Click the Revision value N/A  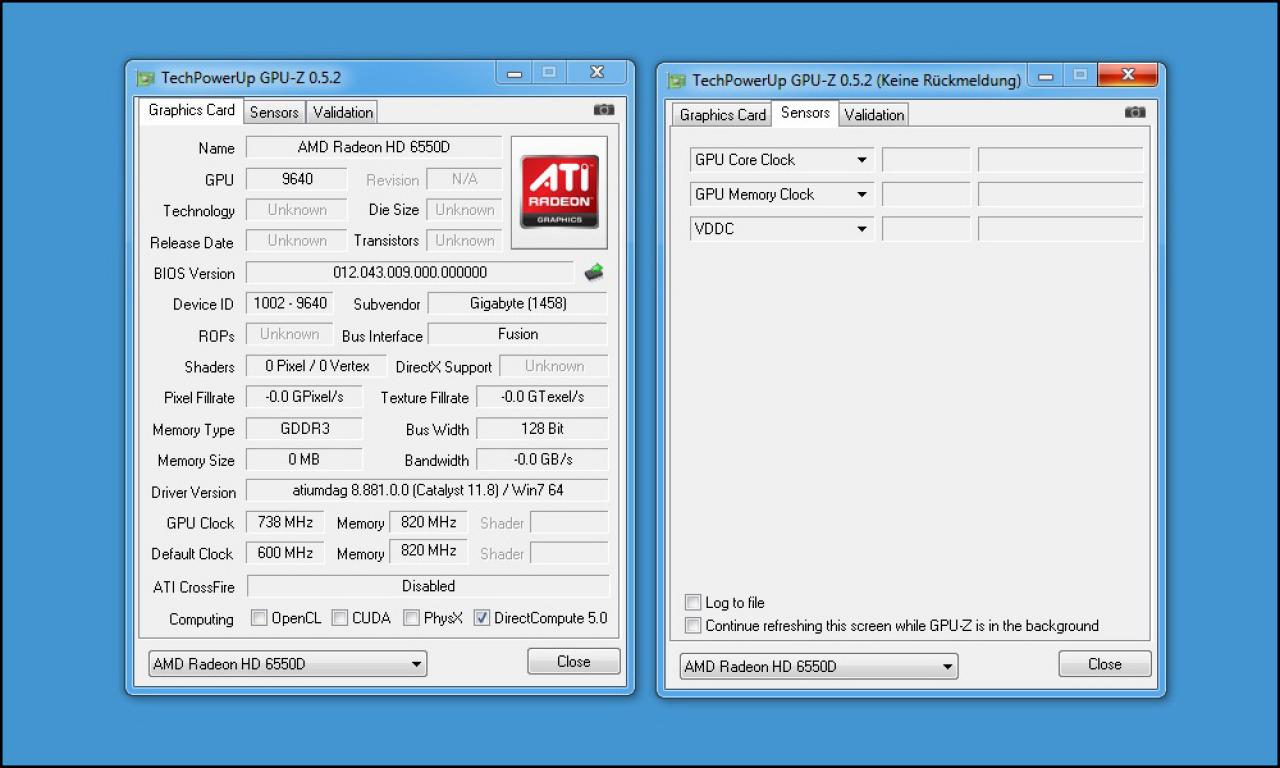click(464, 179)
